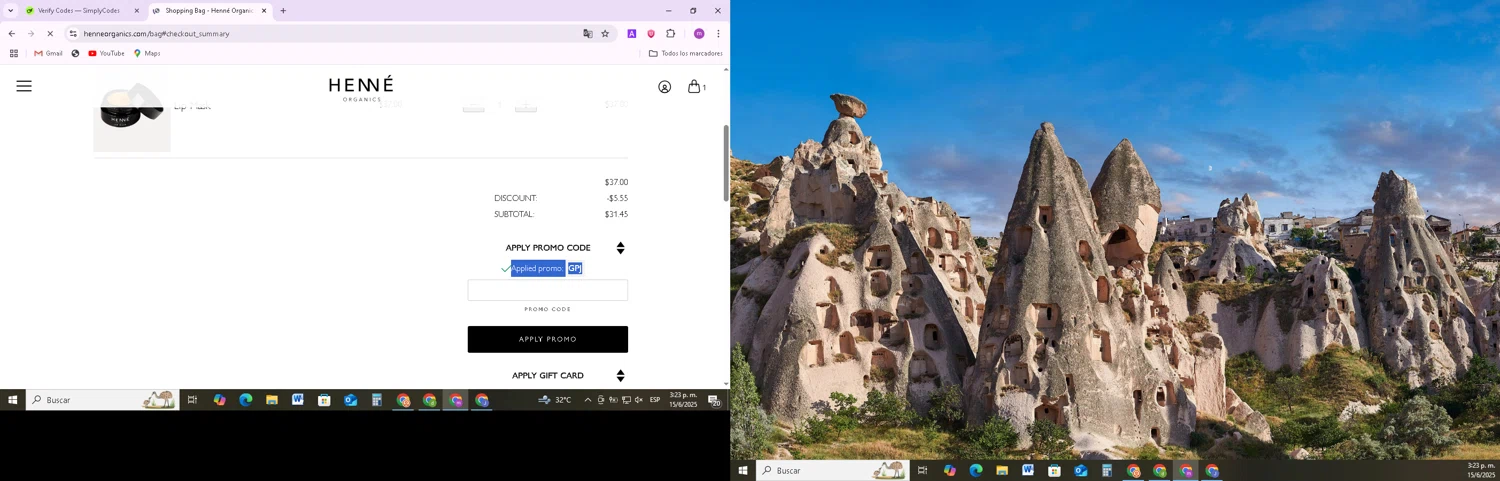This screenshot has height=481, width=1500.
Task: Bookmark this page with the star icon
Action: click(x=605, y=34)
